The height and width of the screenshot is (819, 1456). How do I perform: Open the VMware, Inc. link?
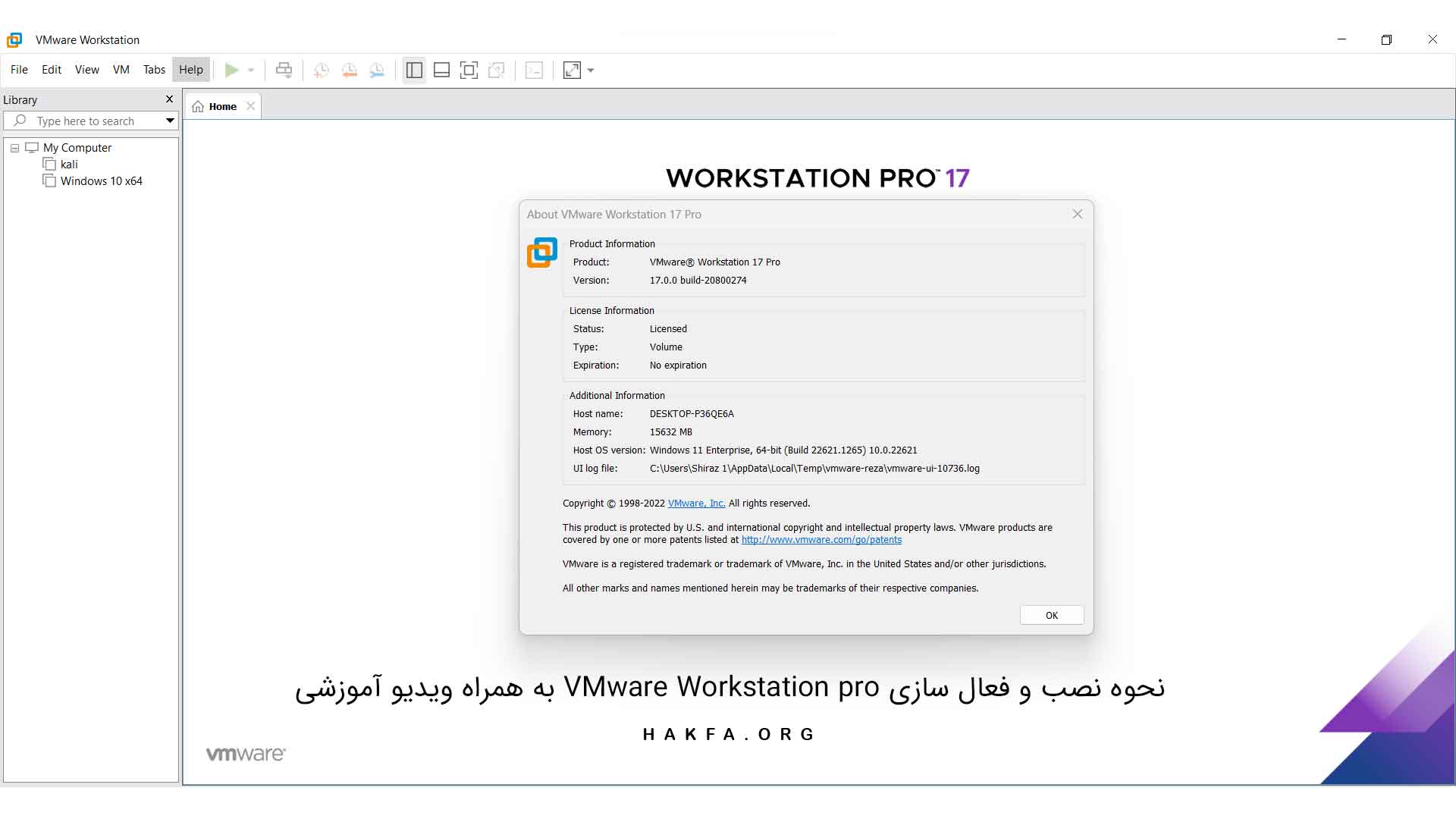pyautogui.click(x=696, y=504)
